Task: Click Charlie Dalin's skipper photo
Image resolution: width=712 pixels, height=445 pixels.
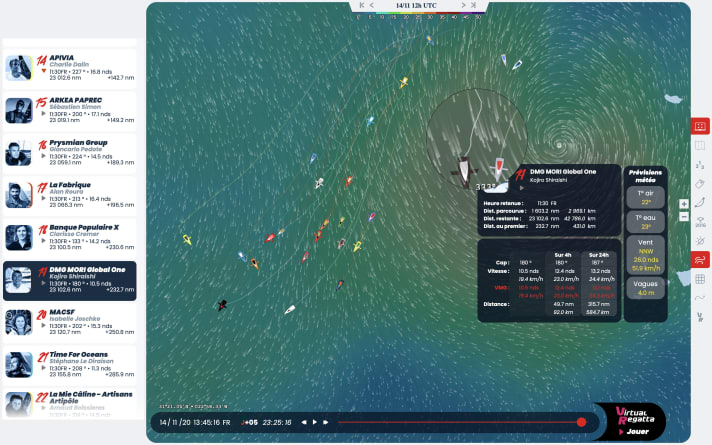Action: coord(19,68)
